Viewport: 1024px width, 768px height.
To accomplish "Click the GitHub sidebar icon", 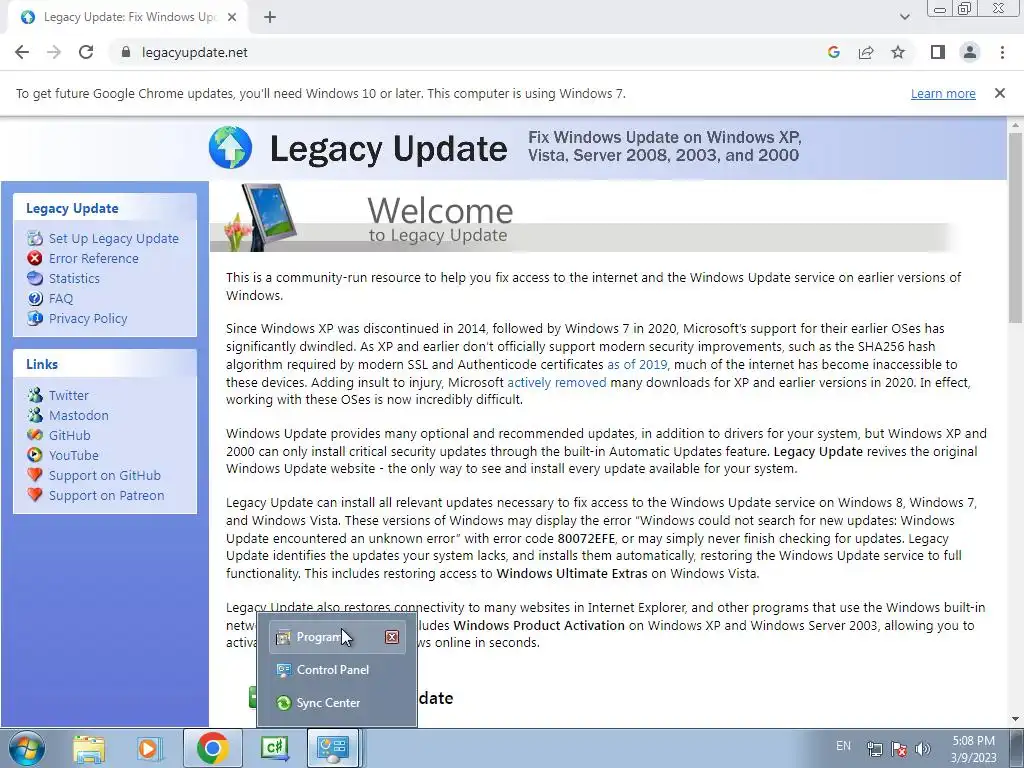I will click(x=35, y=435).
